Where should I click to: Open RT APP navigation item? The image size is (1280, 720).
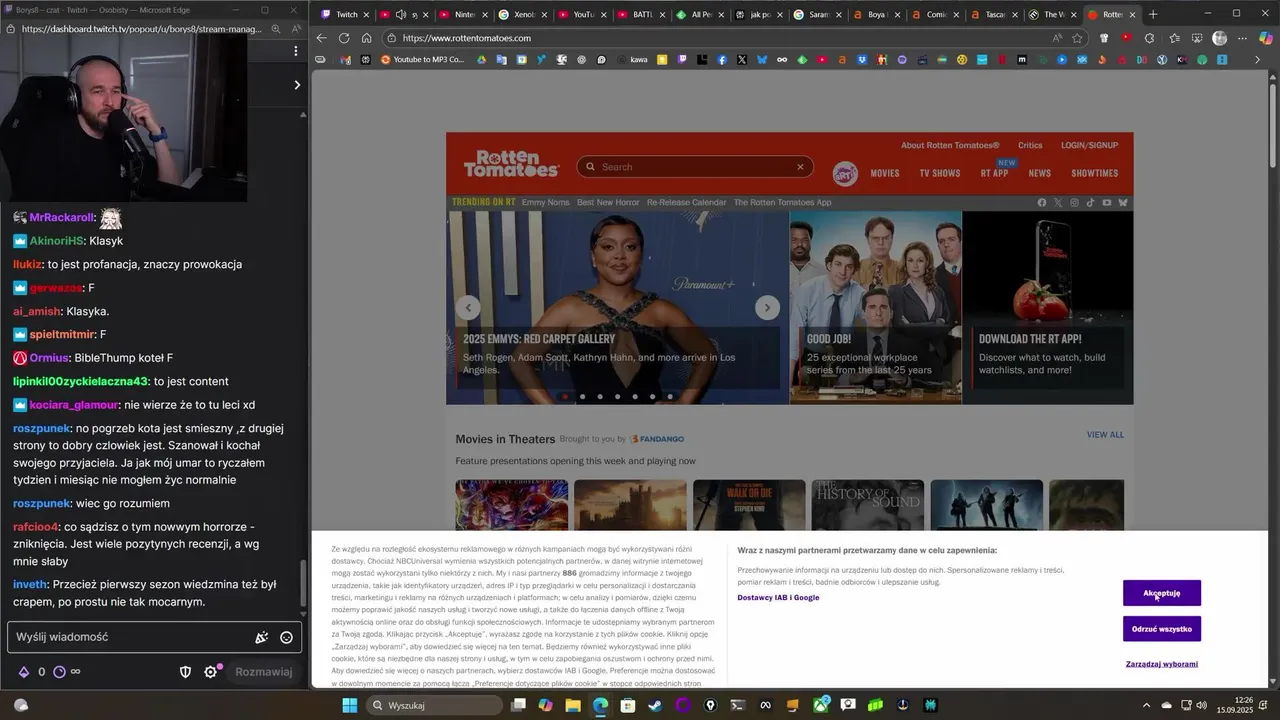coord(995,173)
